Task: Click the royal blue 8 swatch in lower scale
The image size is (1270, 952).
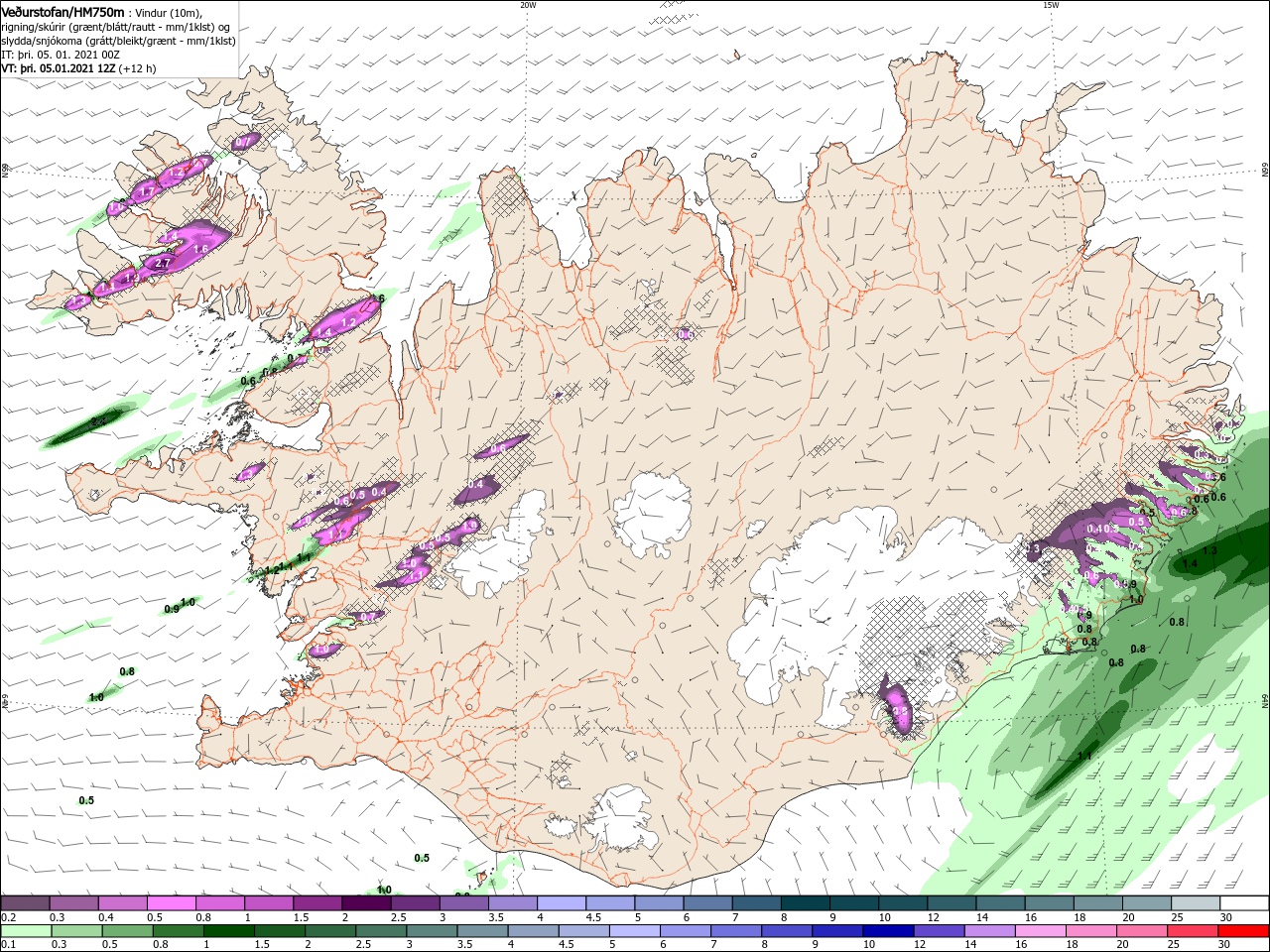Action: [x=786, y=931]
